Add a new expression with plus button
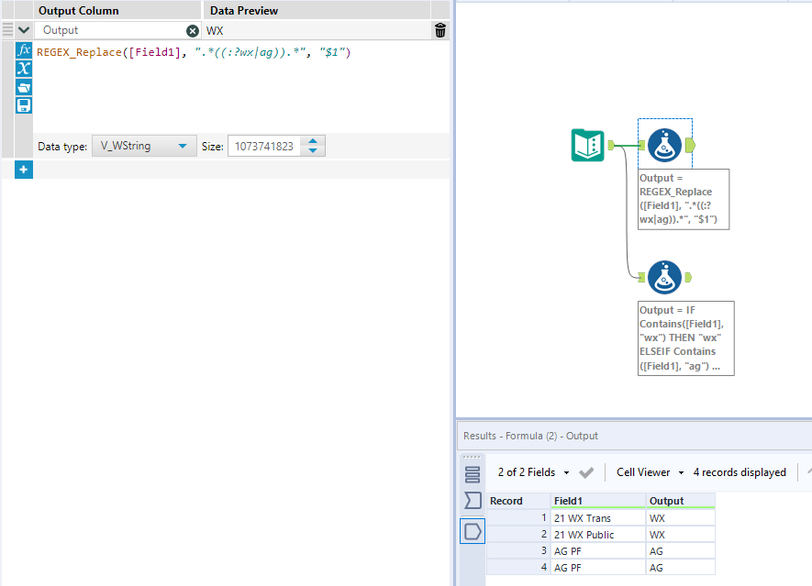This screenshot has height=586, width=812. pyautogui.click(x=24, y=170)
